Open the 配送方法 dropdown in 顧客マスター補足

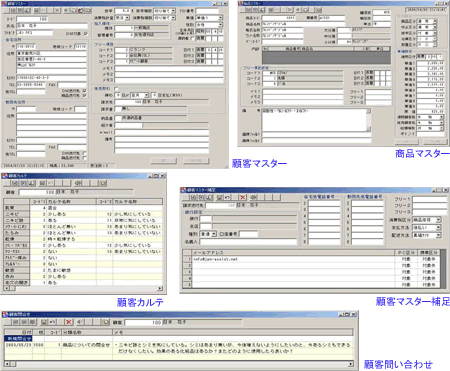point(439,235)
